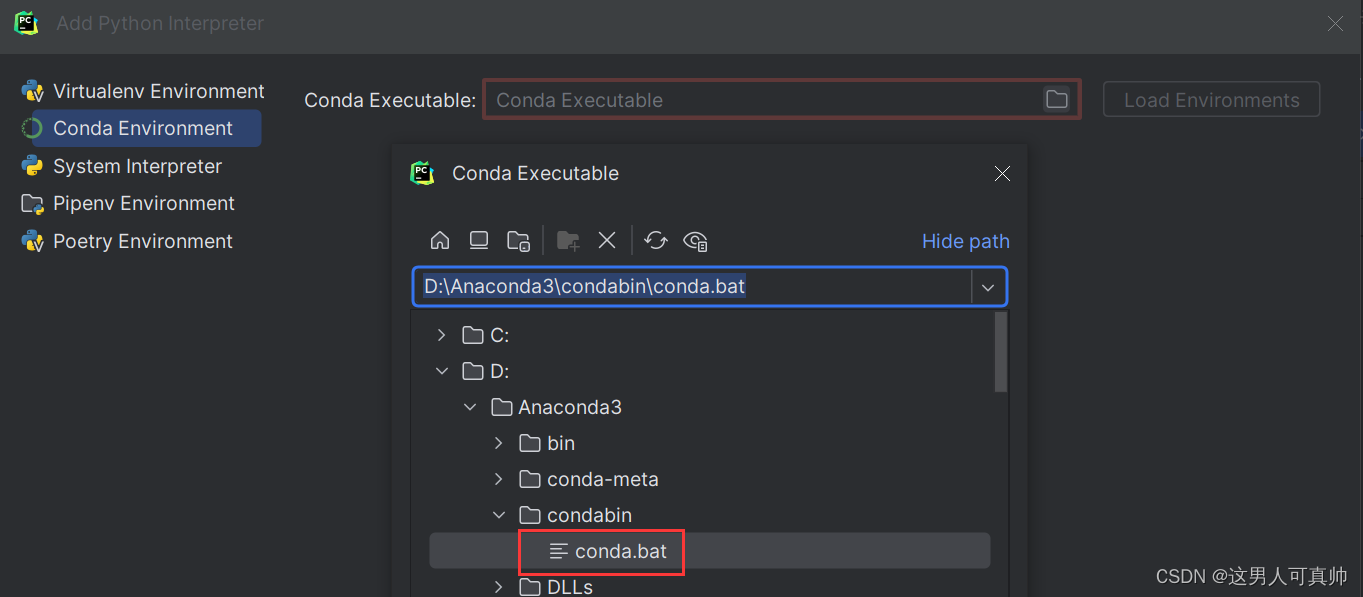The image size is (1363, 597).
Task: Click the conda.bat file icon
Action: (x=559, y=551)
